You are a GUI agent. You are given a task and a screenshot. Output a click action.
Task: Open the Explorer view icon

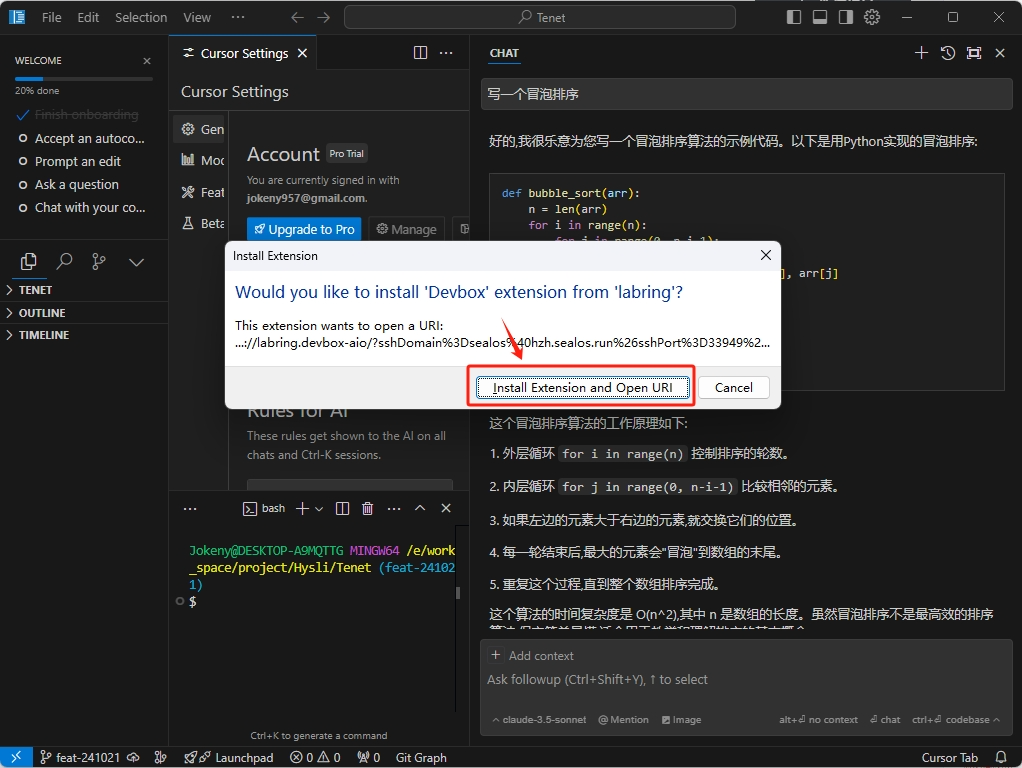(29, 262)
